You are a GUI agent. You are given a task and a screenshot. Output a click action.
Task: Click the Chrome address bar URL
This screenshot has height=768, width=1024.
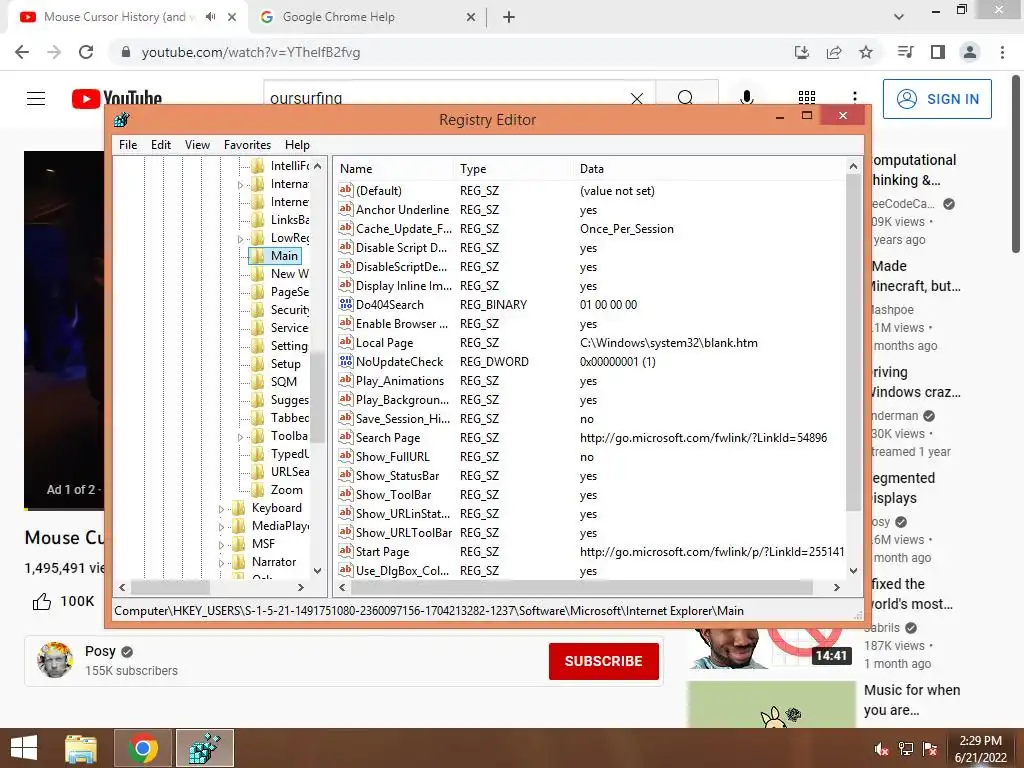click(x=251, y=52)
